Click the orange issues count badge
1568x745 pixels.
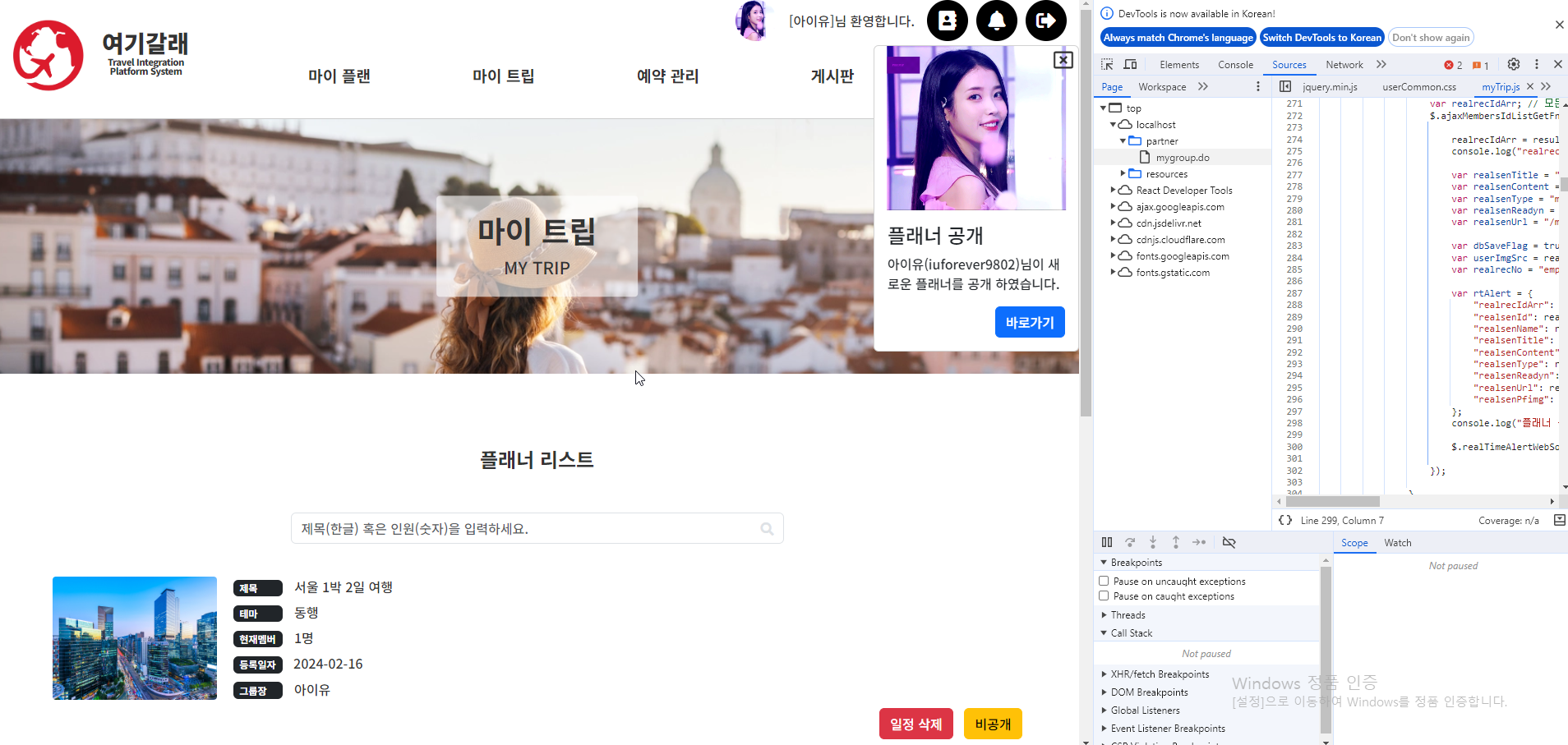1481,65
